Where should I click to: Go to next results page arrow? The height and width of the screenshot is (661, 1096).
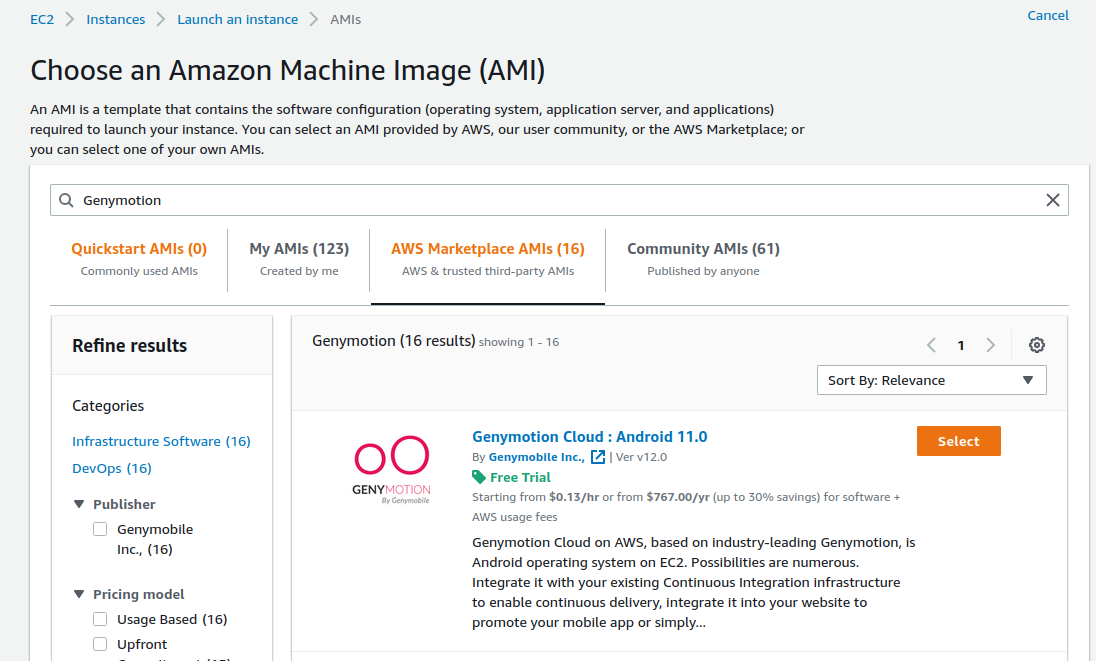click(x=990, y=345)
